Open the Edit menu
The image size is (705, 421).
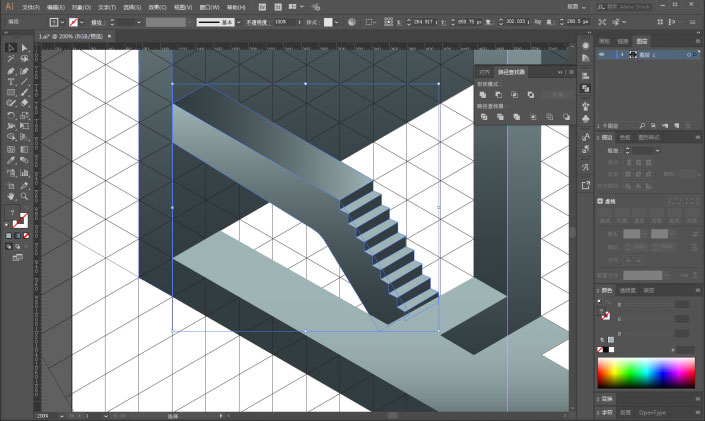[x=56, y=7]
